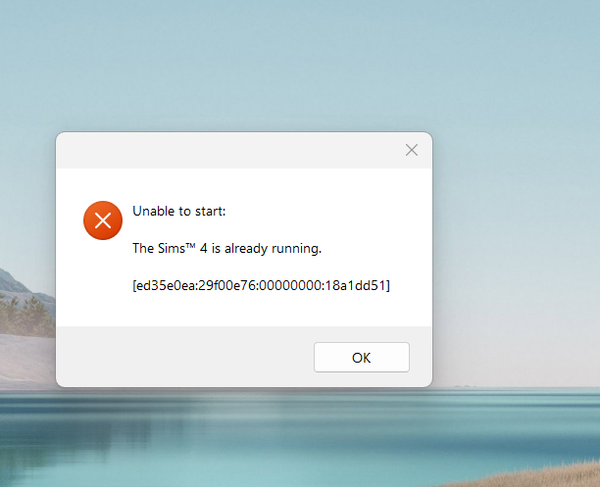Select the 'Unable to start:' heading text
Image resolution: width=600 pixels, height=487 pixels.
[179, 211]
